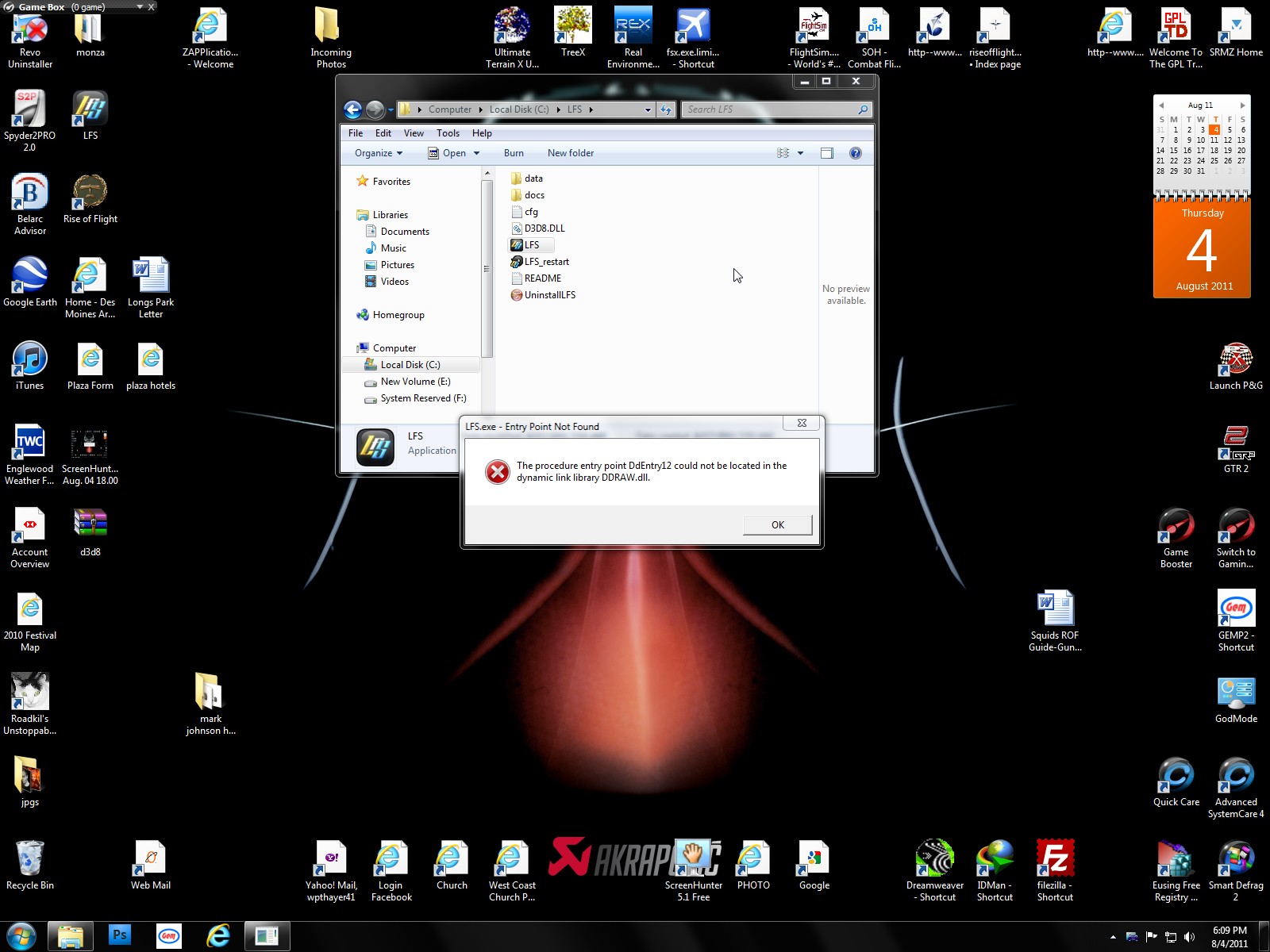This screenshot has width=1270, height=952.
Task: Select the UninstallLFS application
Action: [x=543, y=295]
